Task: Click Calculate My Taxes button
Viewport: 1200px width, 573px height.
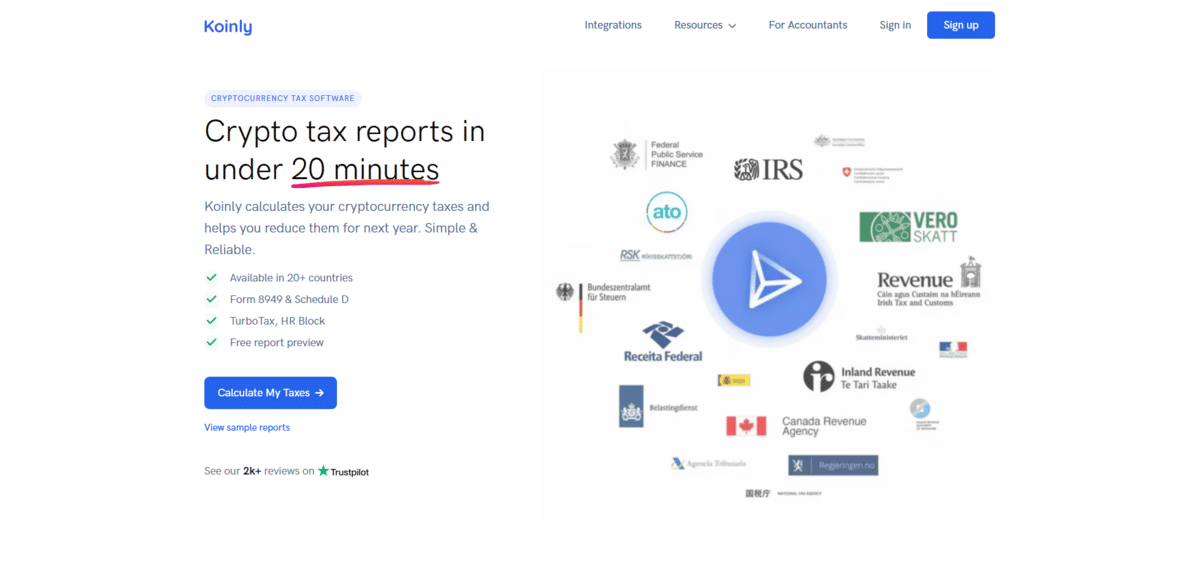Action: pos(270,393)
